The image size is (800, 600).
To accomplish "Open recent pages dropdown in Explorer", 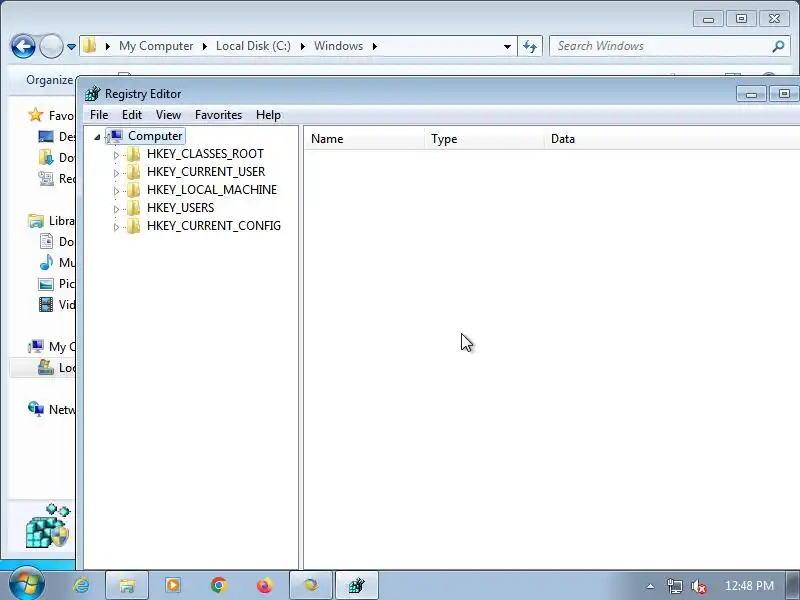I will (71, 47).
